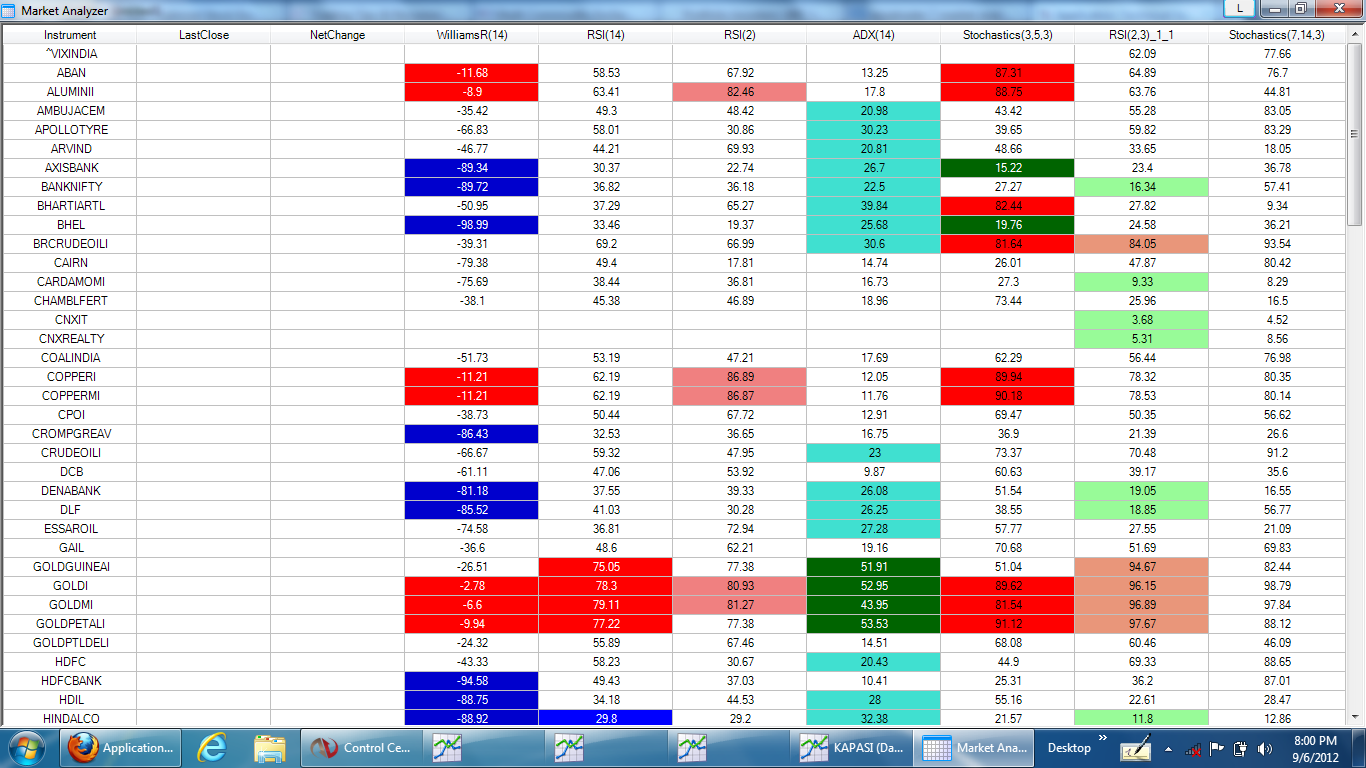
Task: Click COPPERI's RSI(2) cell 86.89
Action: tap(740, 377)
